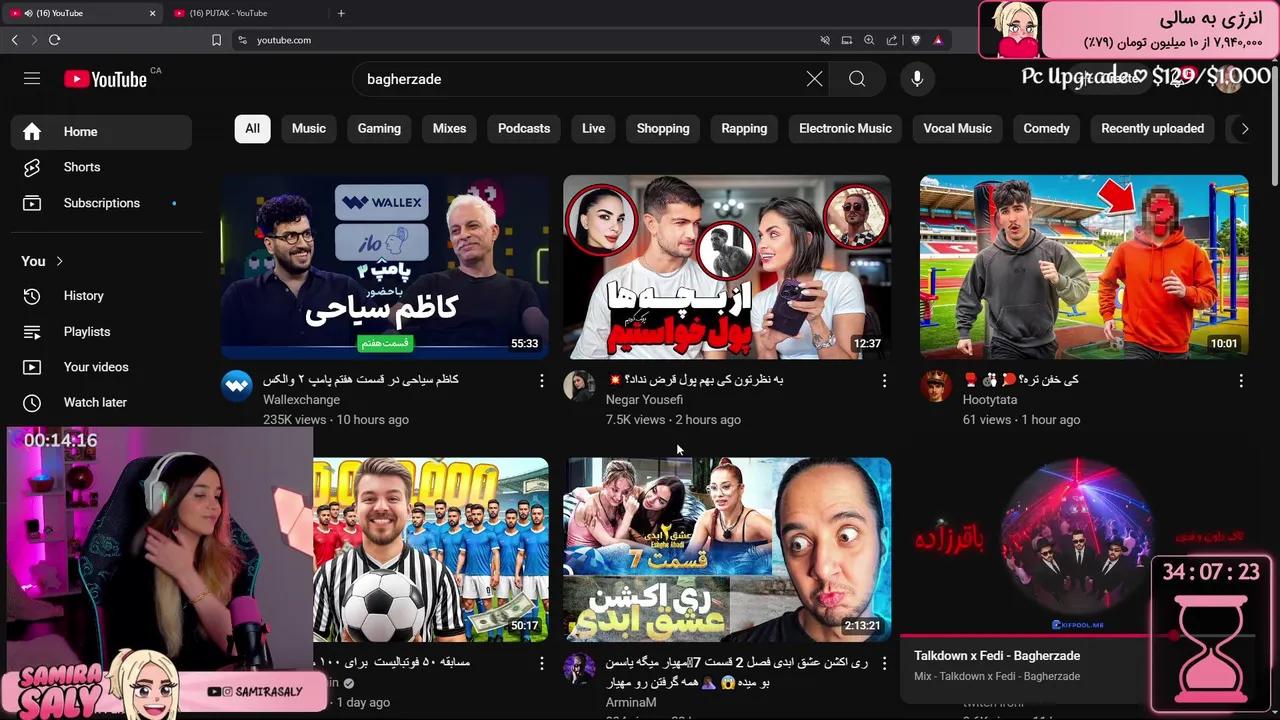Open Watch later from the sidebar
This screenshot has height=720, width=1280.
(x=101, y=402)
